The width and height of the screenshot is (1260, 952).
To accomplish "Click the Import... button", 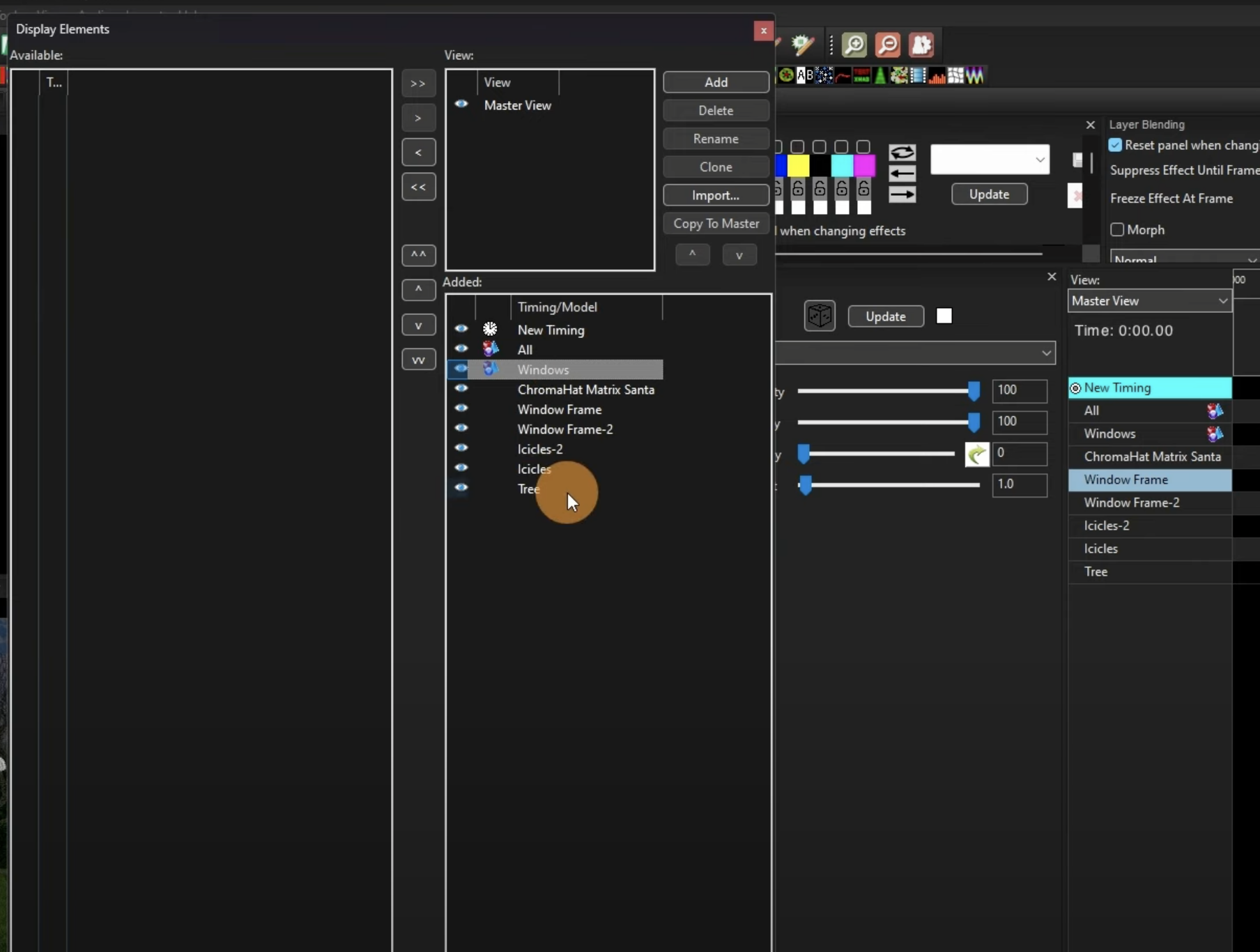I will point(716,195).
